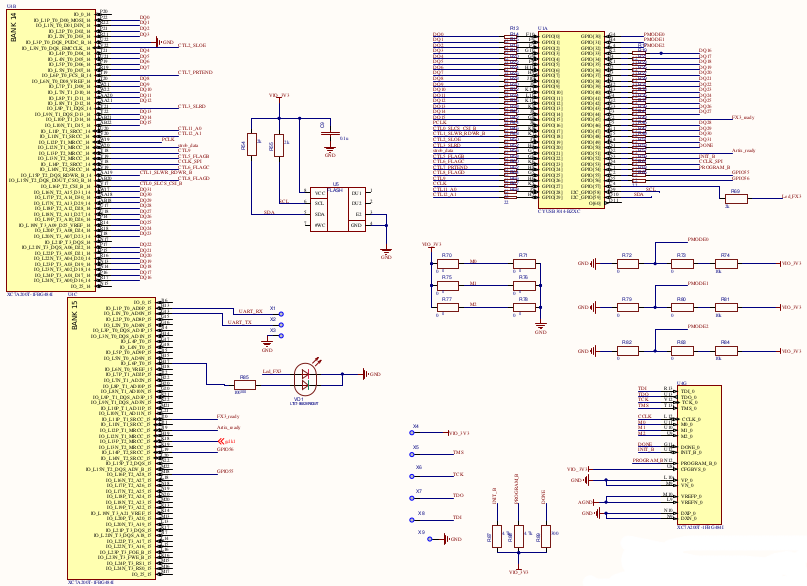
Task: Click test point X1 on UART_RX
Action: click(x=281, y=314)
